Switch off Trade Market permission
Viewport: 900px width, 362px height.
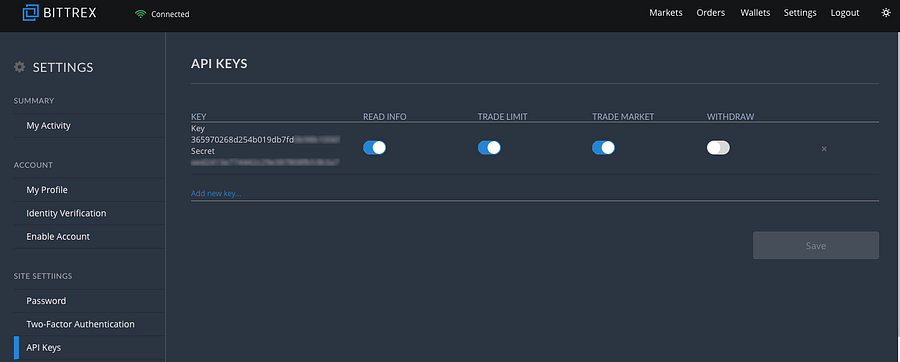[x=603, y=147]
